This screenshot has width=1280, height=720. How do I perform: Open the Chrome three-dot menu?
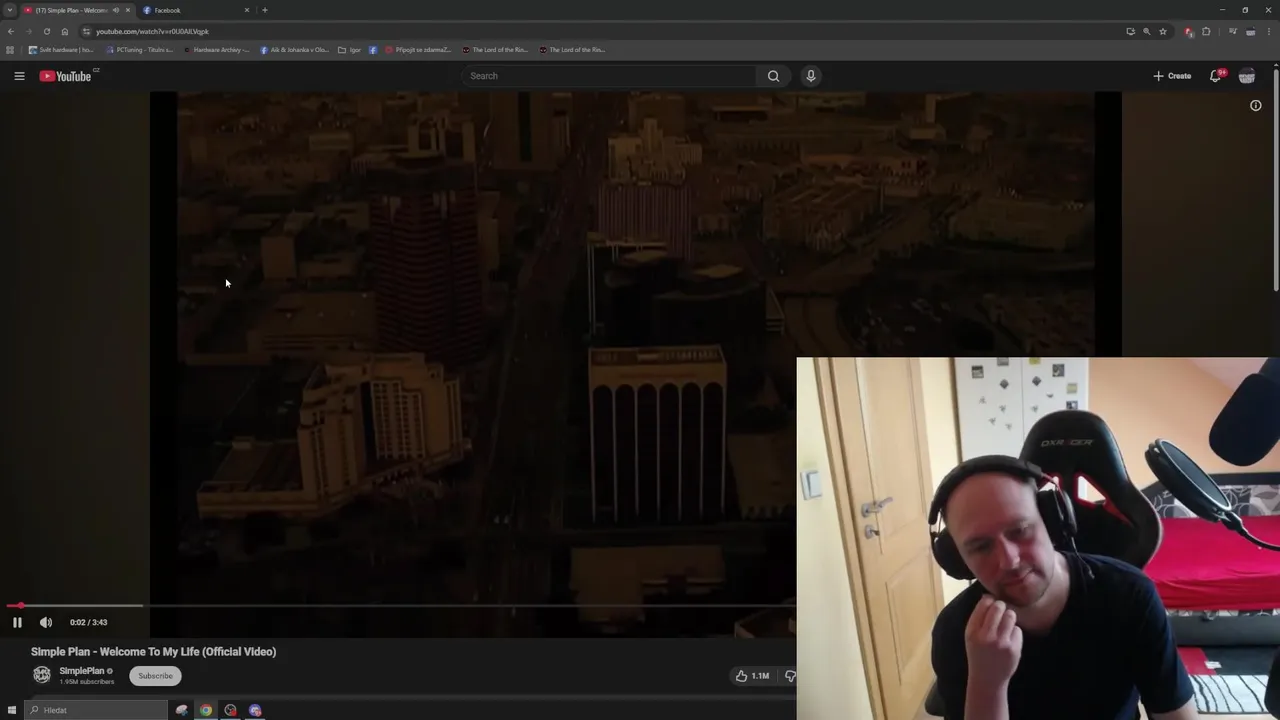[1268, 31]
